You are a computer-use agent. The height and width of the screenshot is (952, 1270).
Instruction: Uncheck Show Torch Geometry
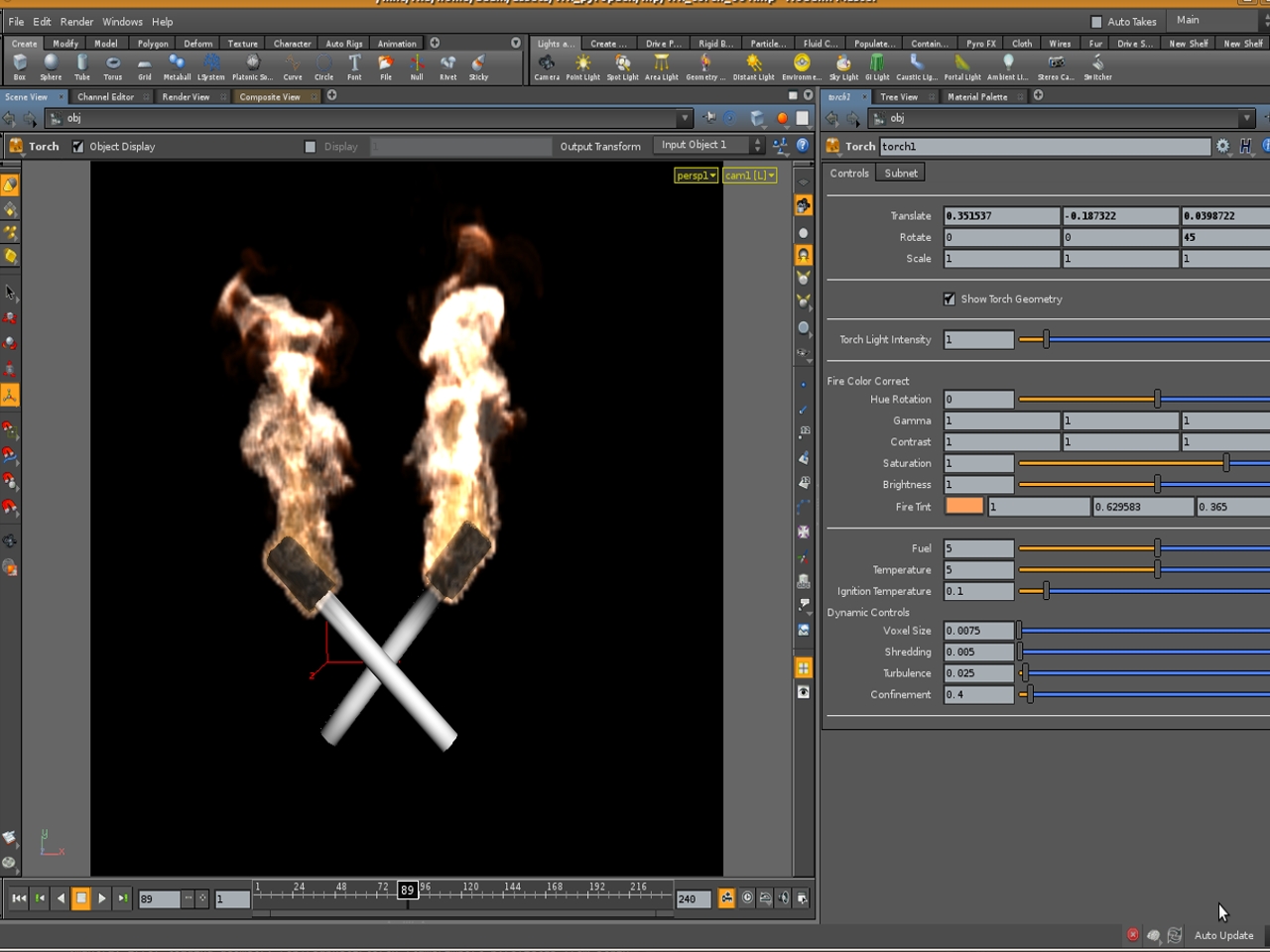(950, 298)
